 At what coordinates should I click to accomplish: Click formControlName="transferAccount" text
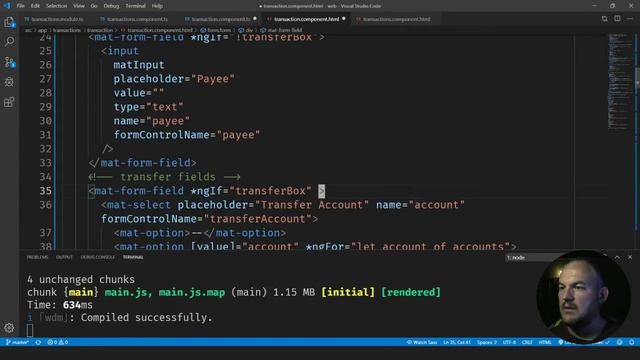coord(206,219)
